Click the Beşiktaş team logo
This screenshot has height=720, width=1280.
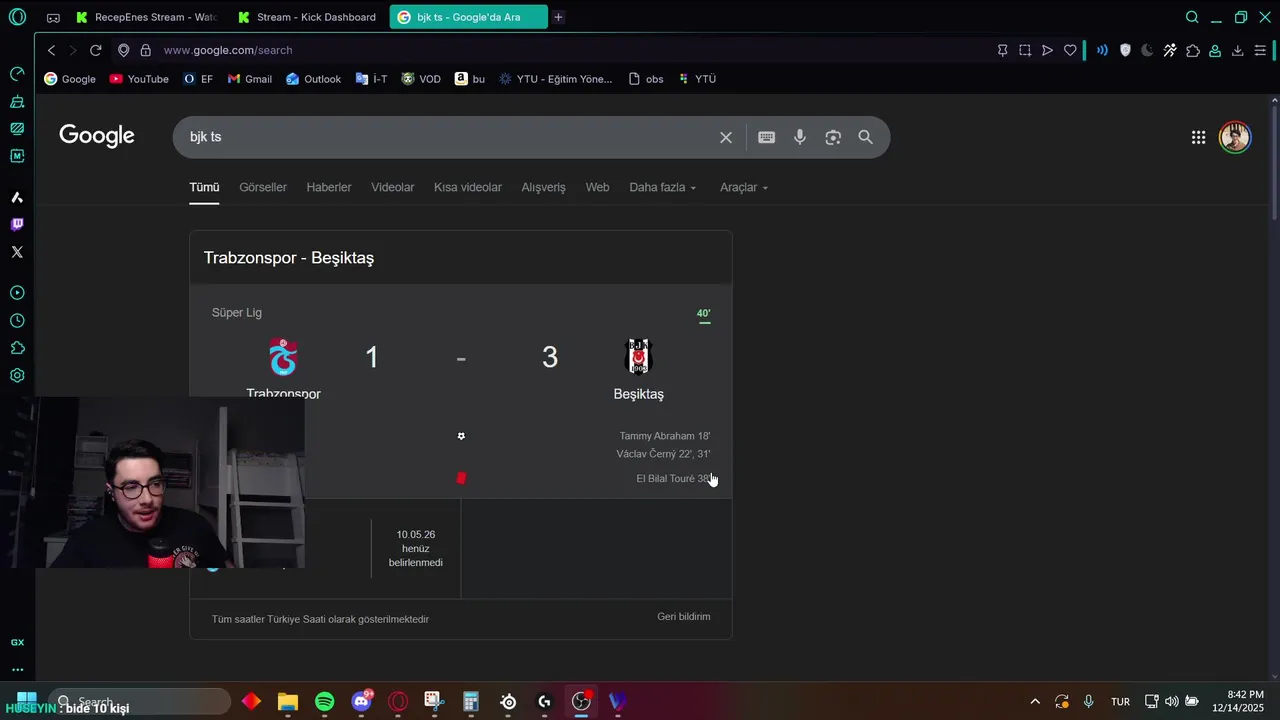point(638,357)
